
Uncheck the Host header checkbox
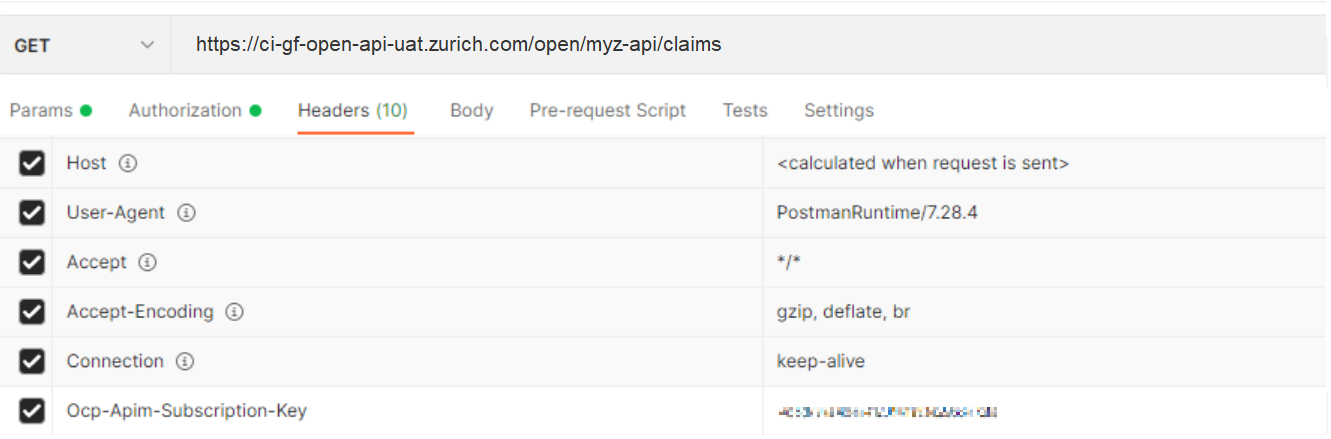[x=32, y=163]
